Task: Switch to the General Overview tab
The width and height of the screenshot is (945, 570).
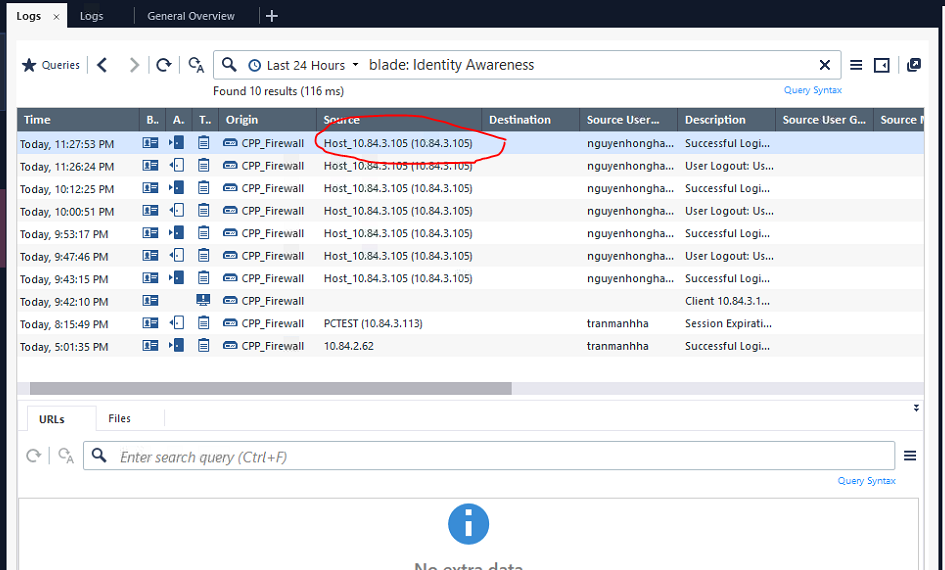Action: point(191,16)
